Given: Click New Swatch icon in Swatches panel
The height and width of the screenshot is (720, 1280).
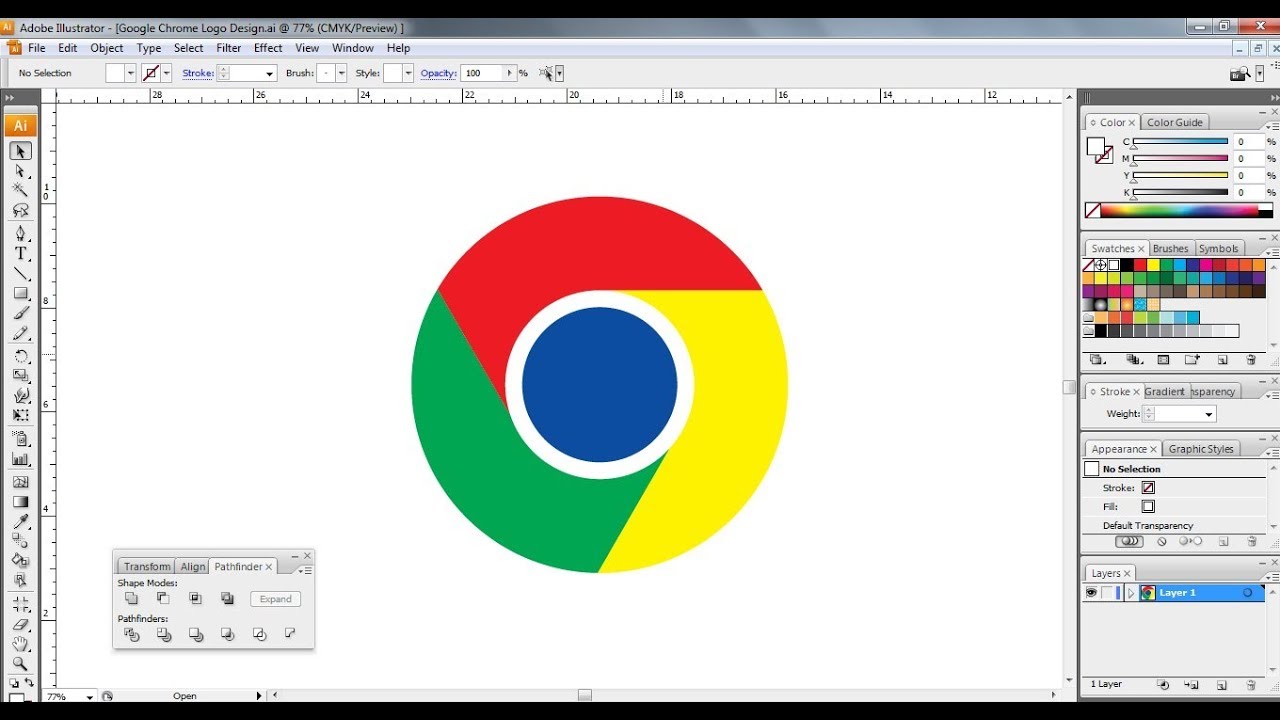Looking at the screenshot, I should pyautogui.click(x=1222, y=359).
